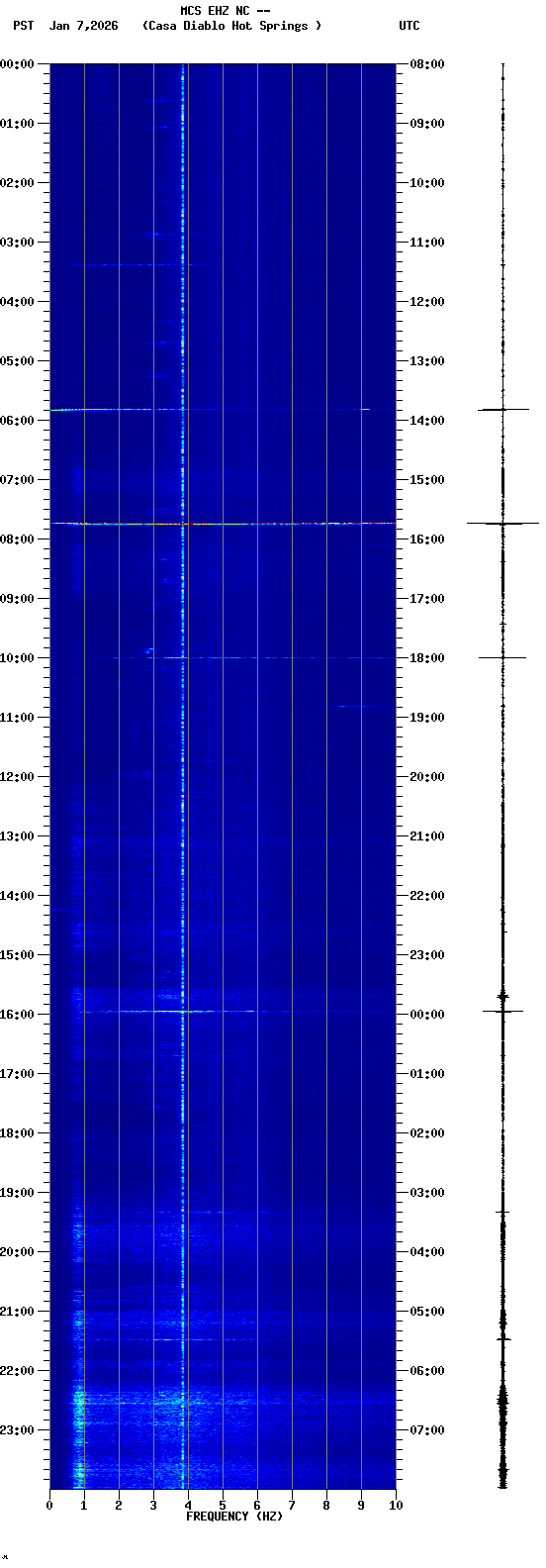This screenshot has height=1568, width=546.
Task: Click the 02:00 UTC time label
Action: [427, 1133]
